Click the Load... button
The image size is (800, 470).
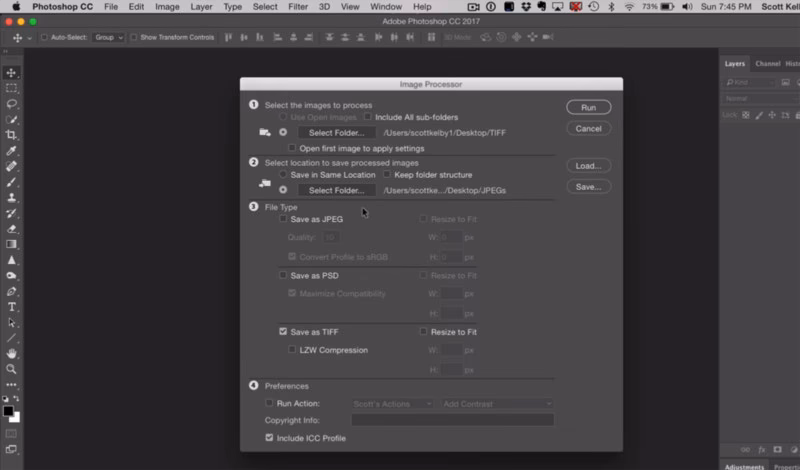pos(589,166)
